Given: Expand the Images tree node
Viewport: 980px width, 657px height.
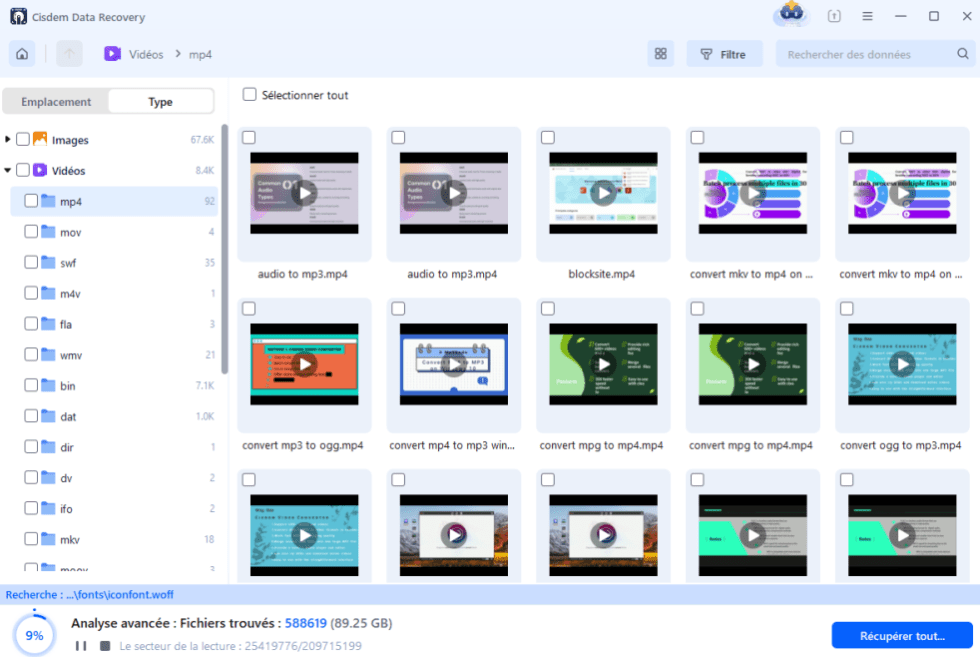Looking at the screenshot, I should tap(8, 140).
